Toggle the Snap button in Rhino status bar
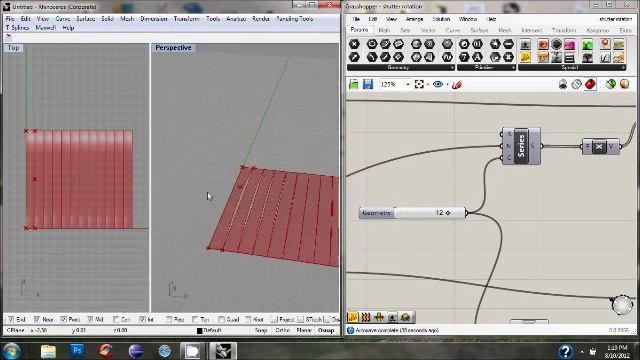The height and width of the screenshot is (360, 640). tap(261, 330)
